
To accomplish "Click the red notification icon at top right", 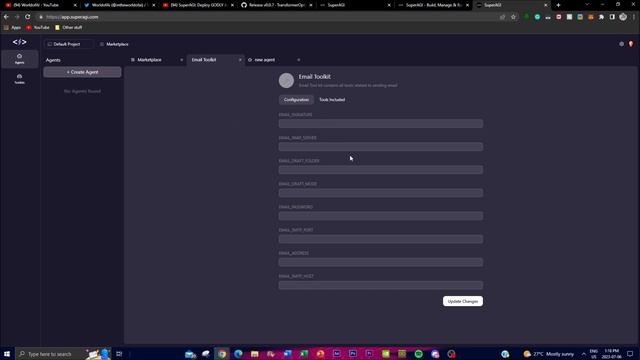I will (631, 44).
